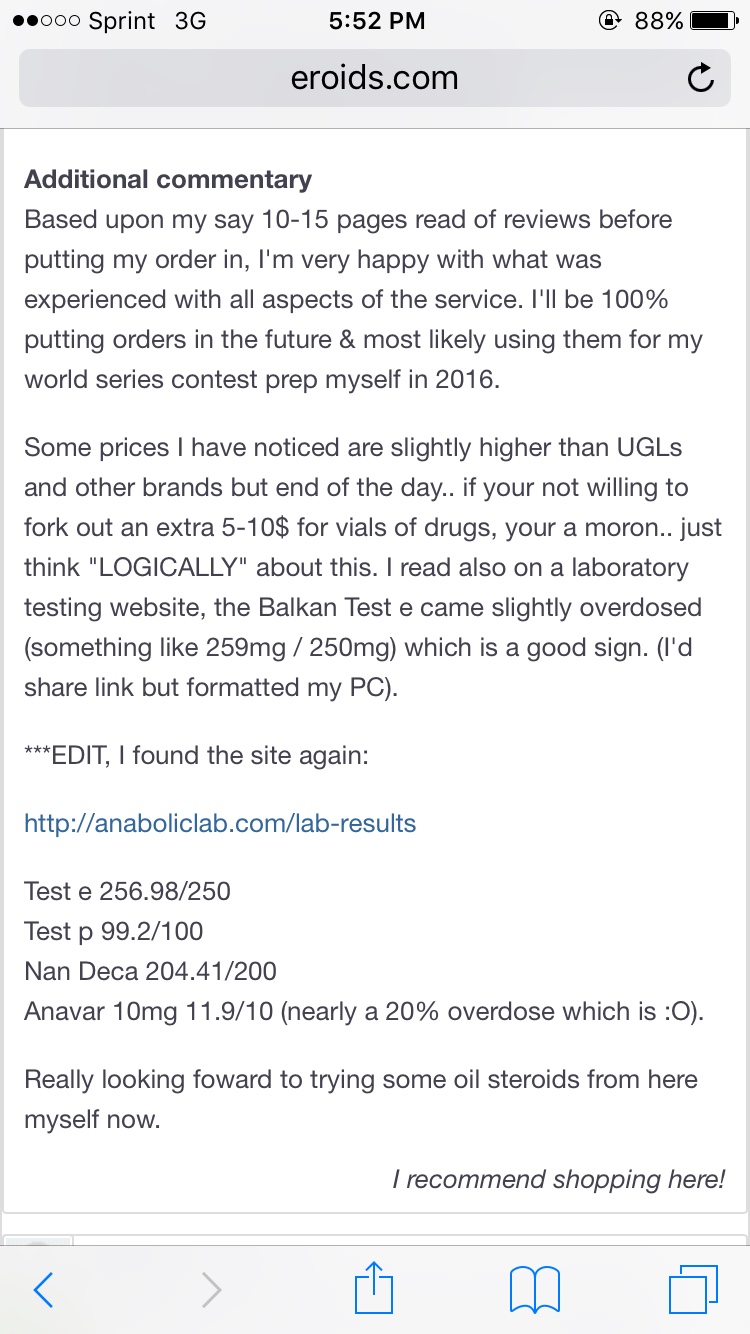Image resolution: width=750 pixels, height=1334 pixels.
Task: Tap the 3G network indicator
Action: [x=190, y=21]
